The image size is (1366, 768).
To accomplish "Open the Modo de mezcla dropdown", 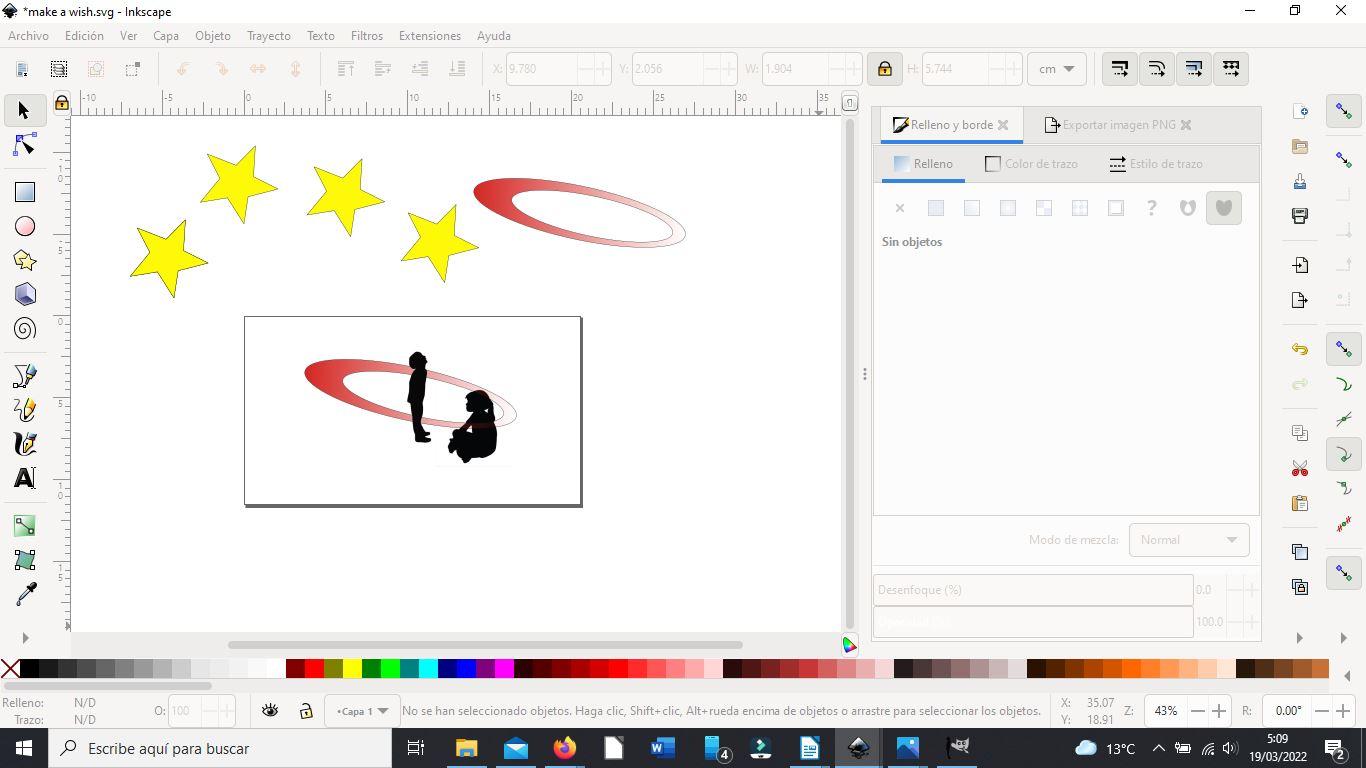I will [1189, 540].
